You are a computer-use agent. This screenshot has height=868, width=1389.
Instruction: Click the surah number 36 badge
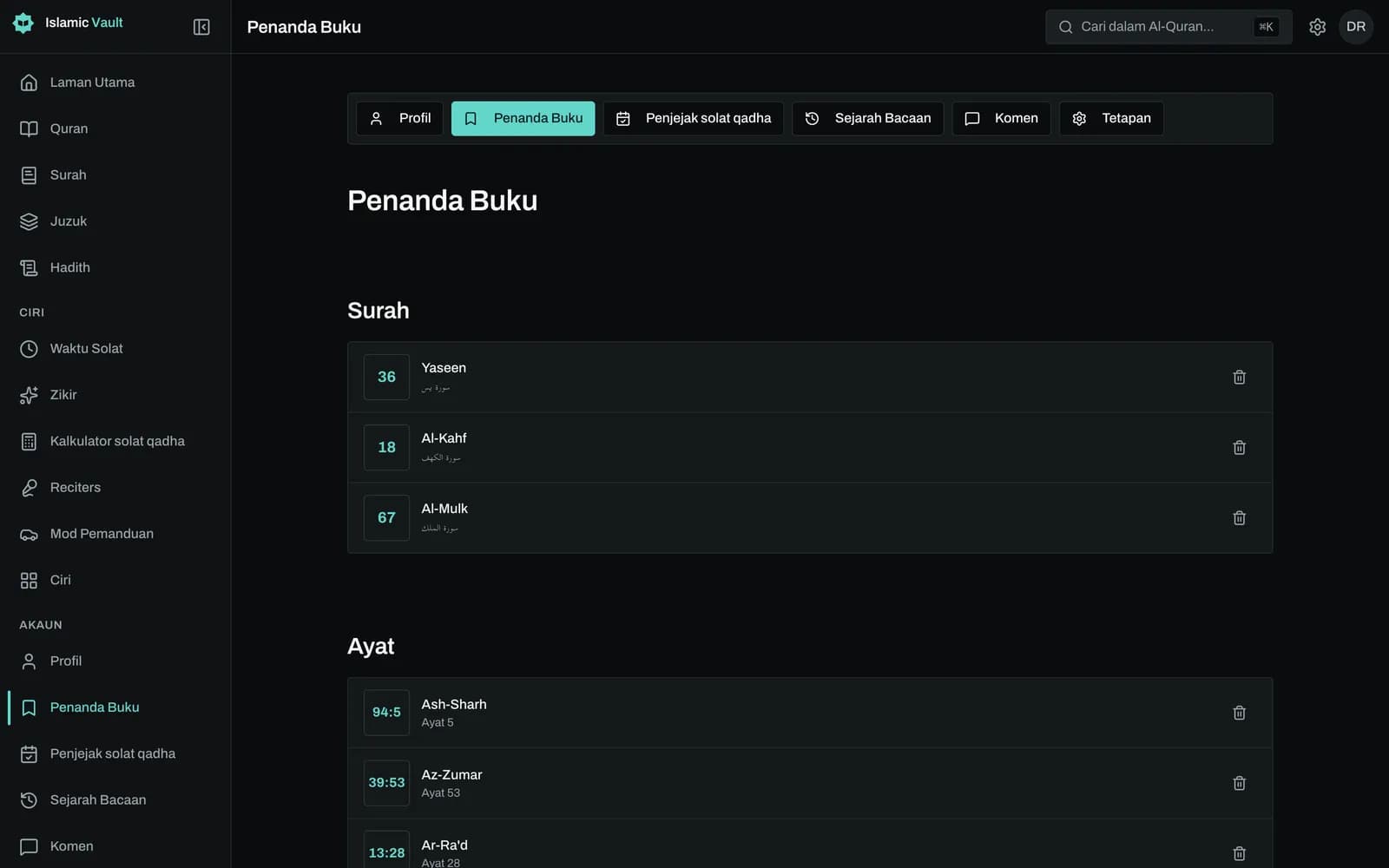point(386,377)
